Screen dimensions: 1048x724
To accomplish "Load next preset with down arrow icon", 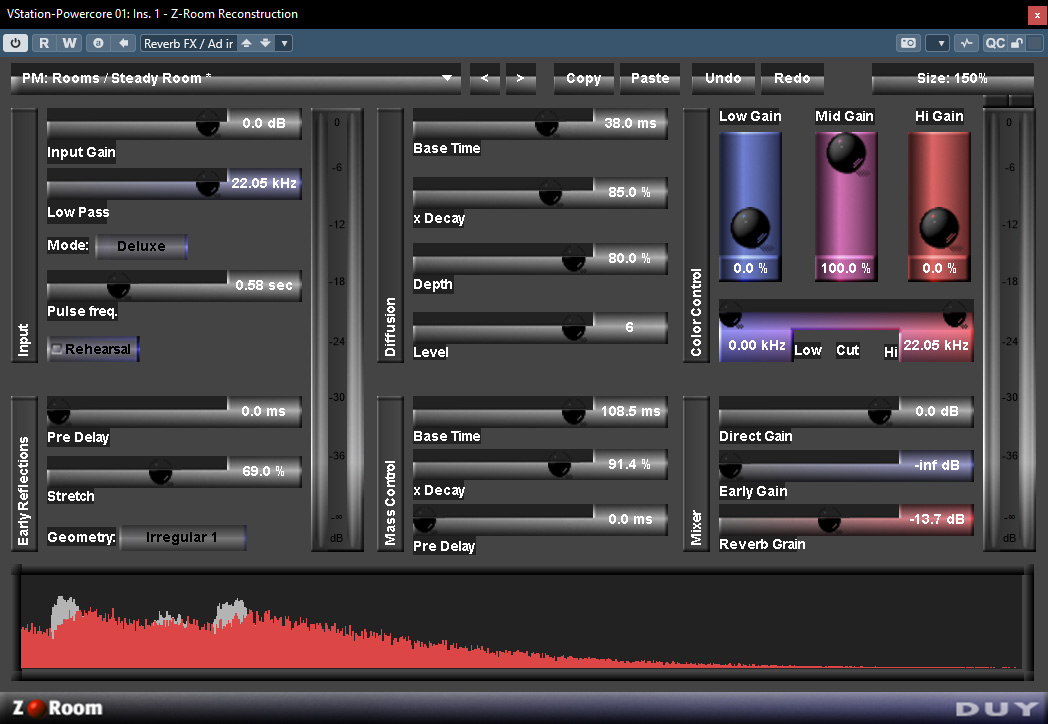I will click(265, 43).
